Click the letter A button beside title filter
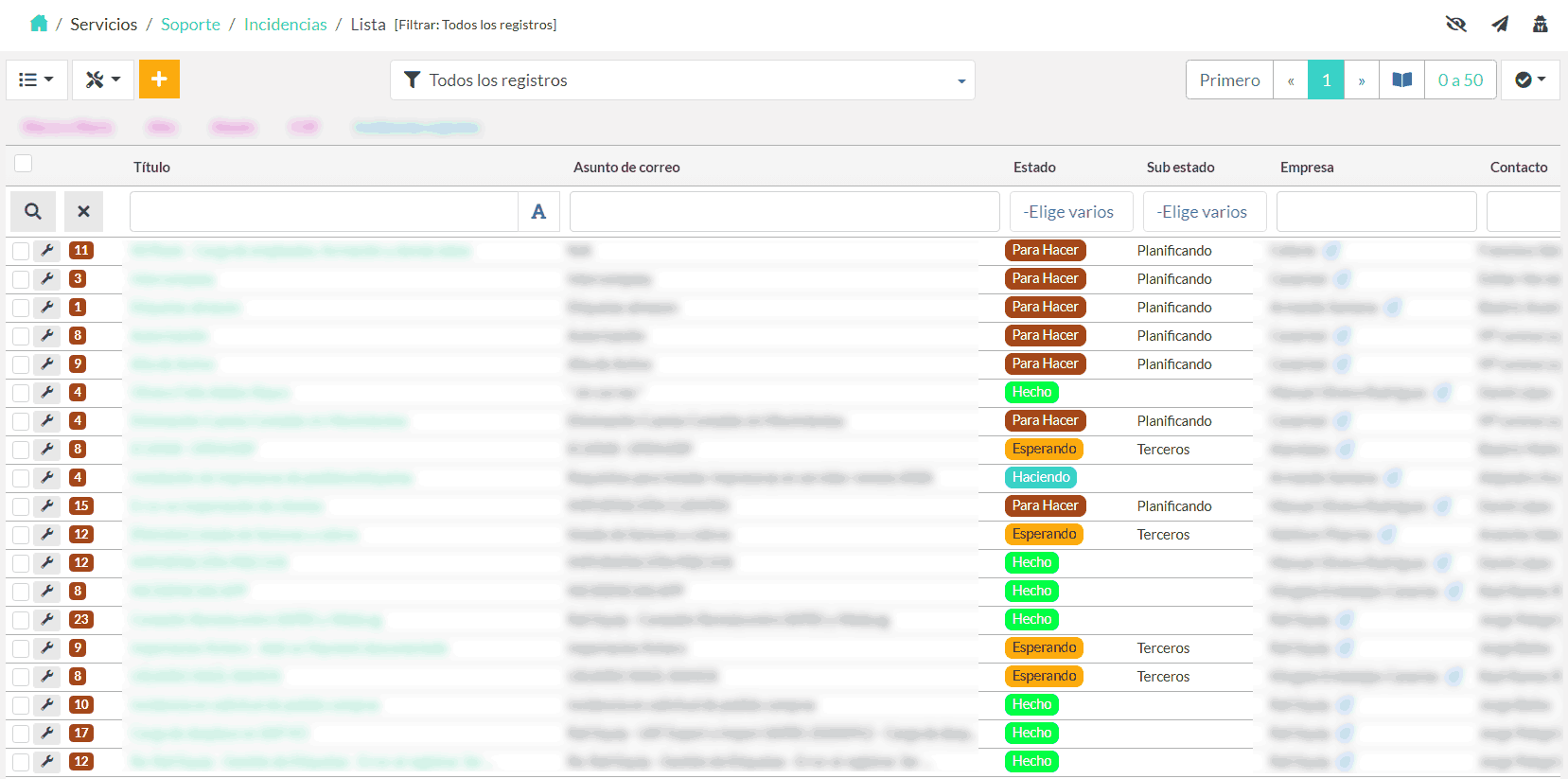Image resolution: width=1568 pixels, height=779 pixels. tap(538, 212)
